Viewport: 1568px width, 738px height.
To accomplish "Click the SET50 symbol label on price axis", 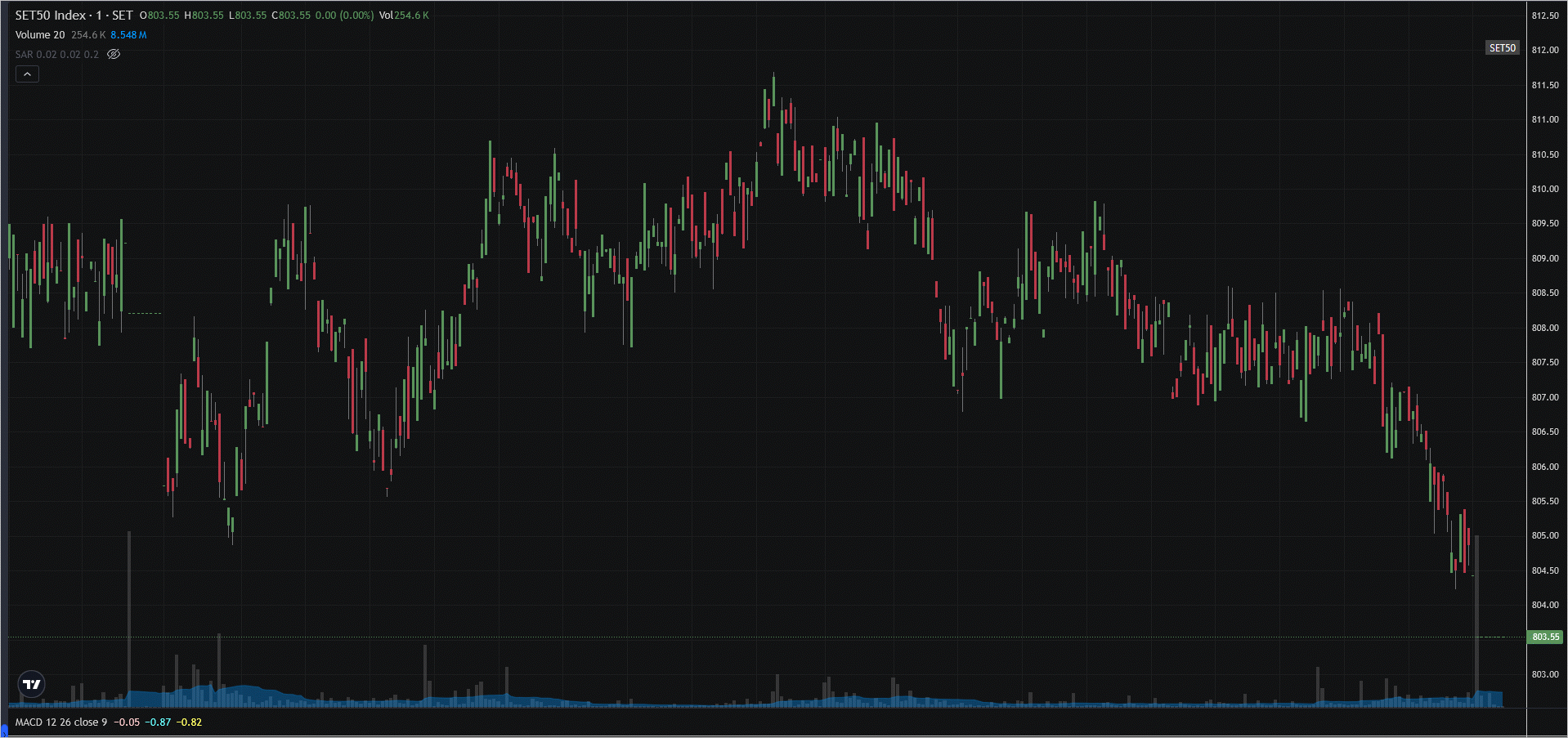I will point(1502,48).
